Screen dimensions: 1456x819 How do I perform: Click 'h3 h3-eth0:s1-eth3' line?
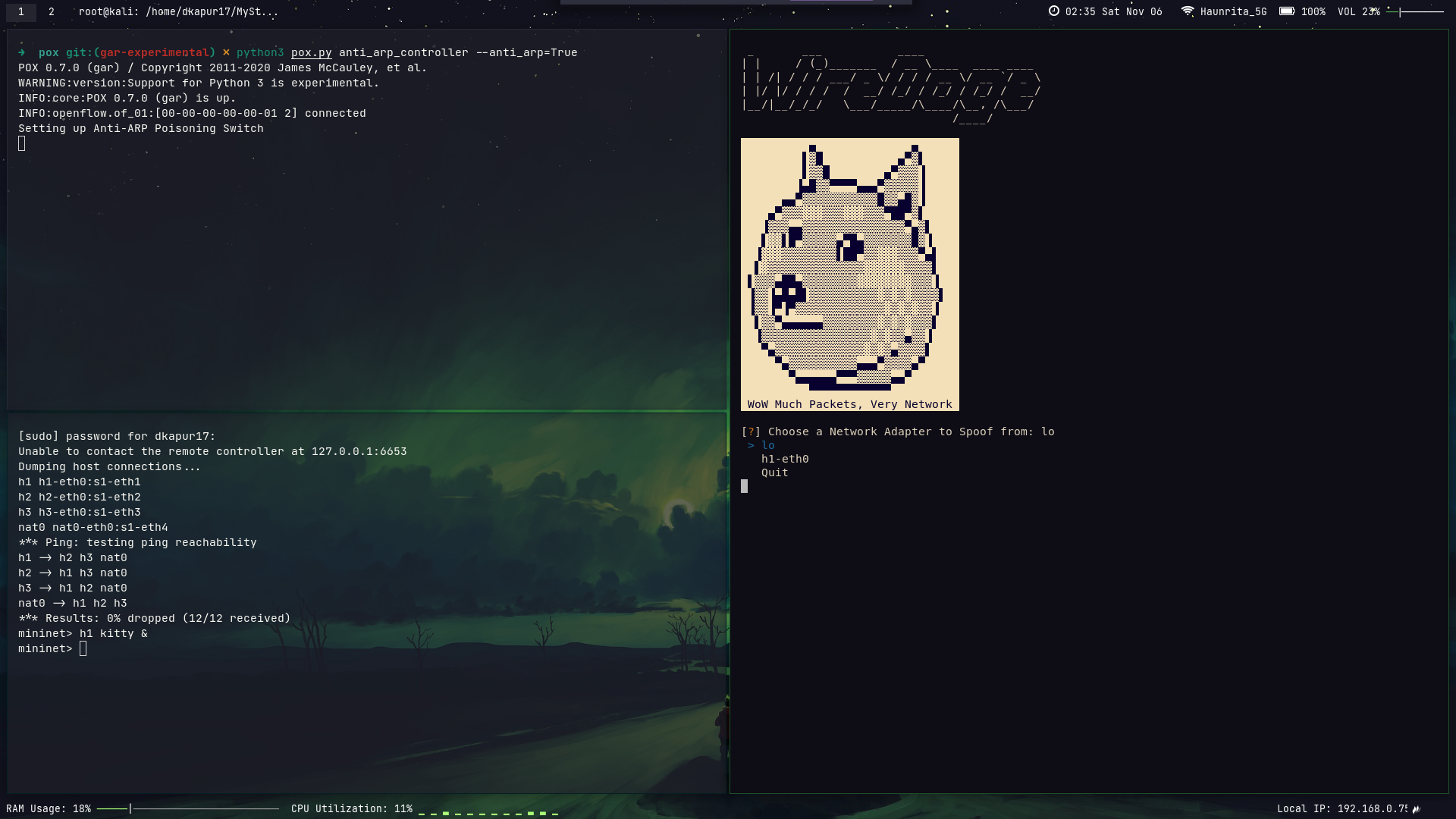click(80, 513)
